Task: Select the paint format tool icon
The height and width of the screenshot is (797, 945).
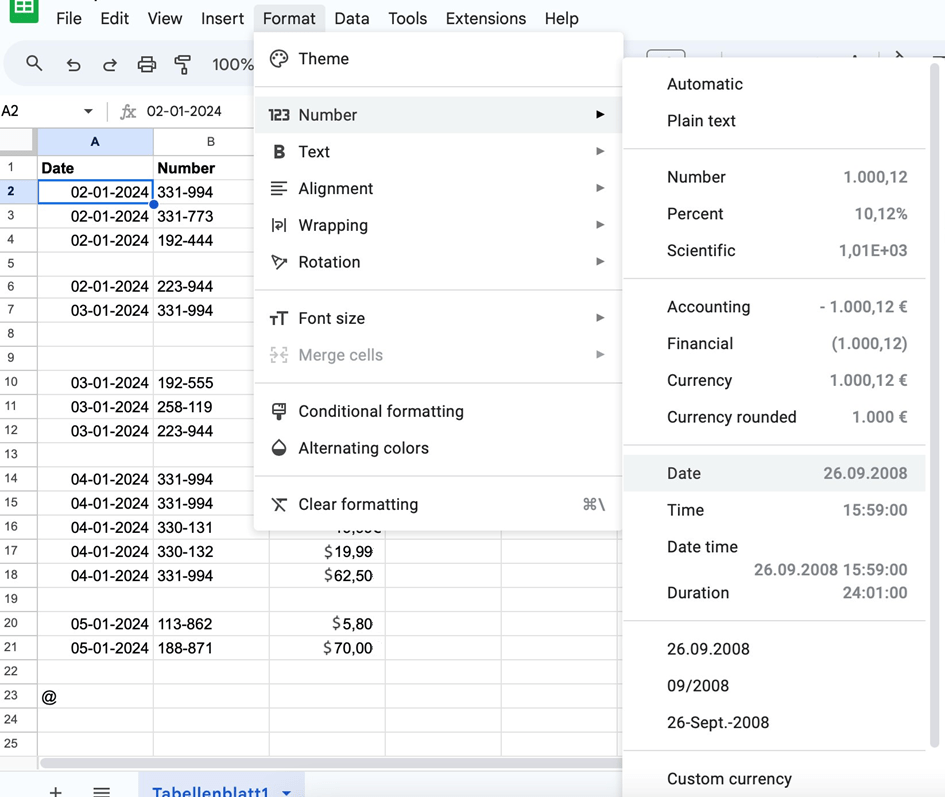Action: click(184, 63)
